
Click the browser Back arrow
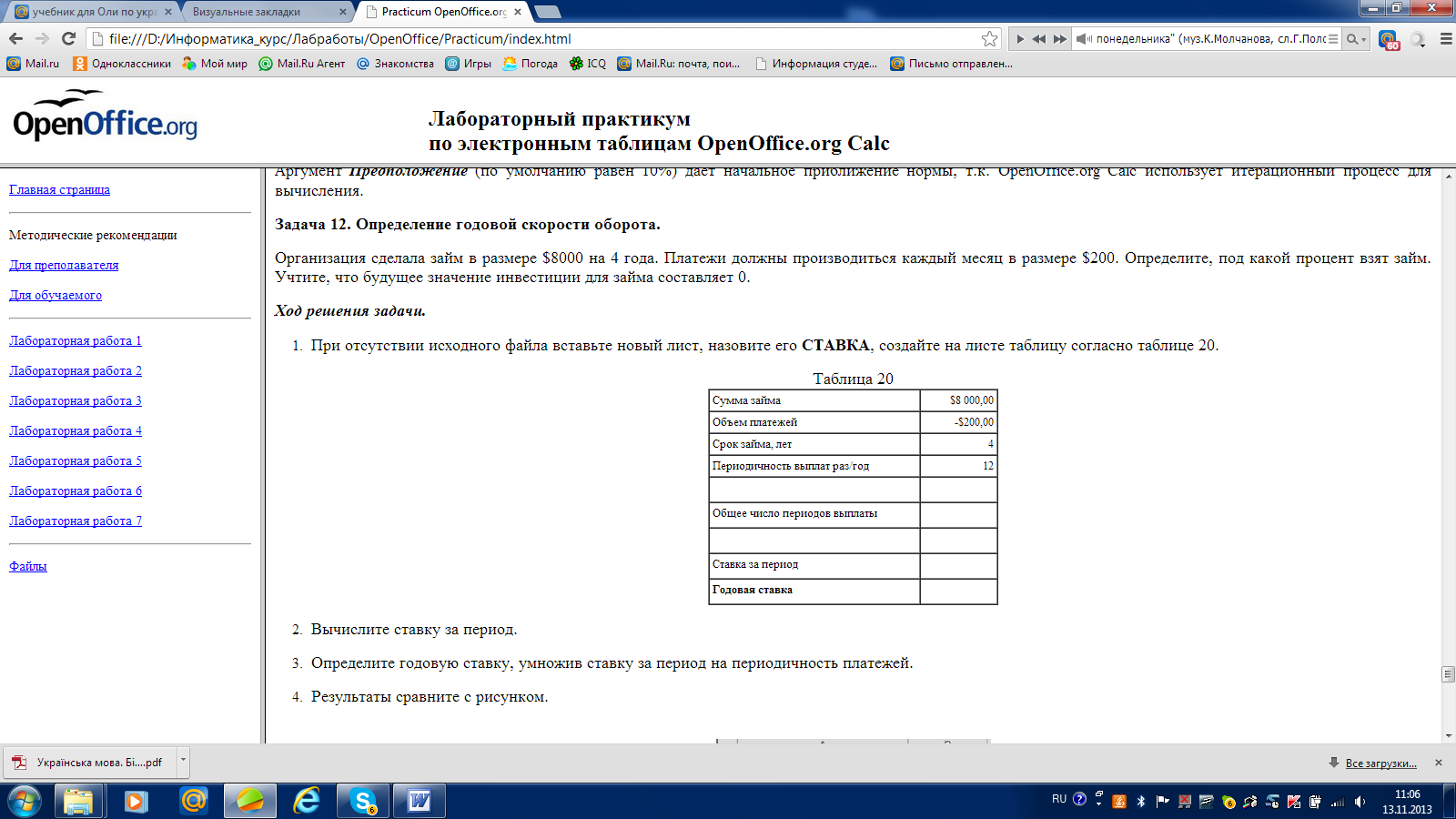click(15, 38)
